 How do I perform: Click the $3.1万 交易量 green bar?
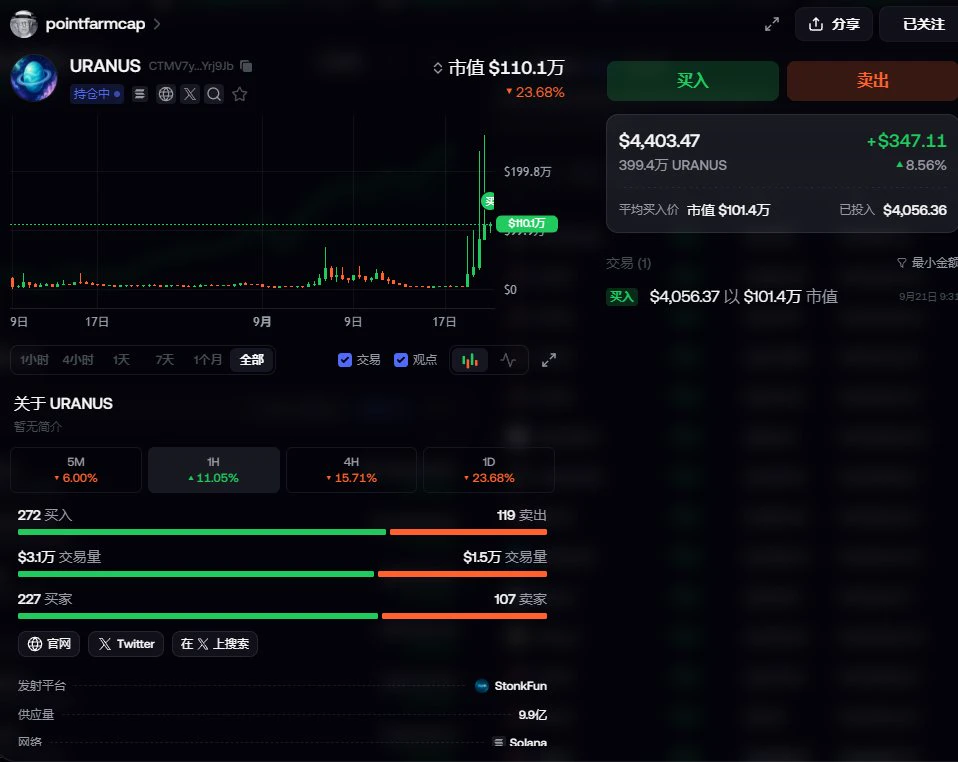196,574
